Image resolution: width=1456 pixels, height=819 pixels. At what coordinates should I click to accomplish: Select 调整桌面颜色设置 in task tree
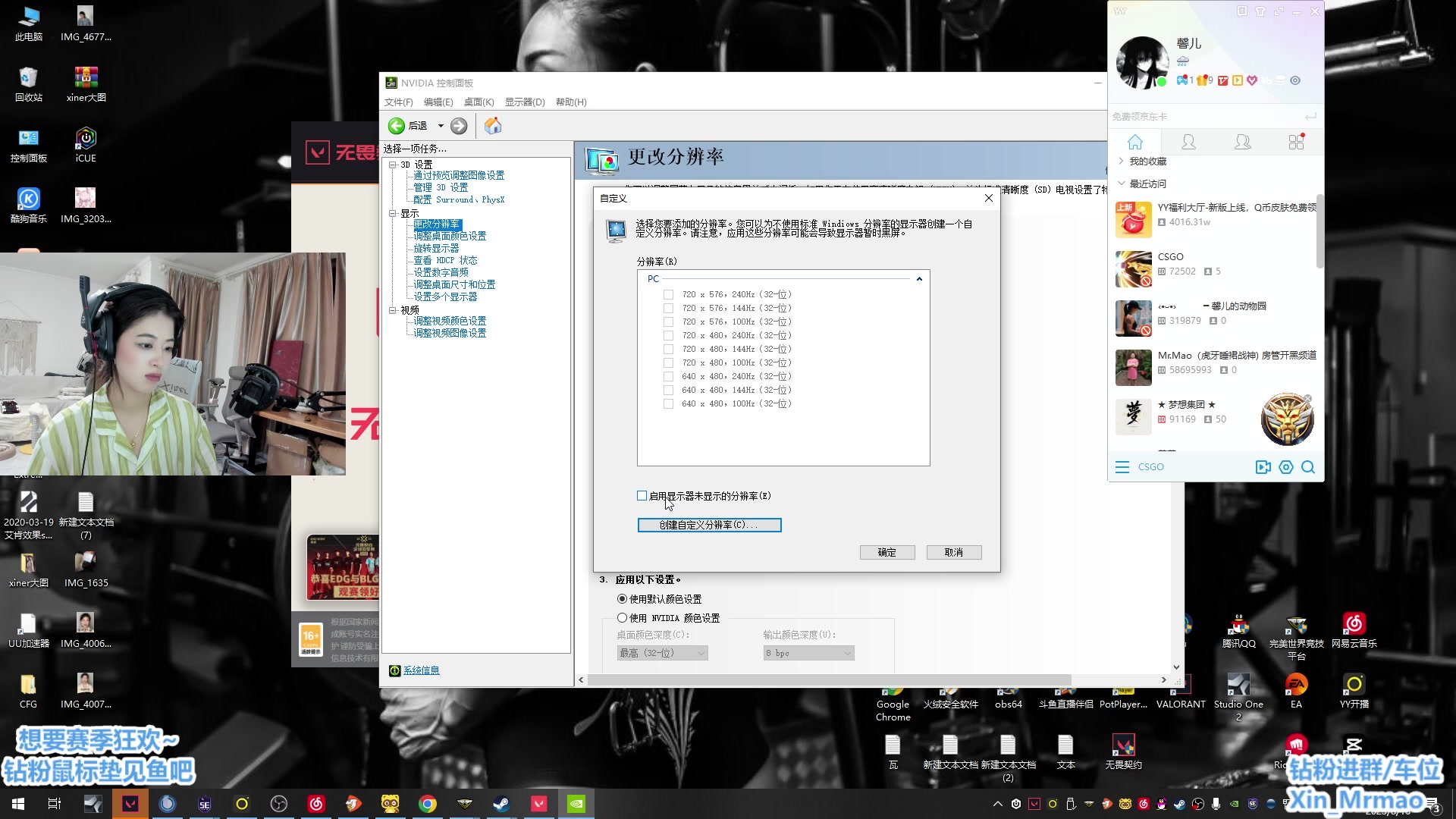click(450, 237)
